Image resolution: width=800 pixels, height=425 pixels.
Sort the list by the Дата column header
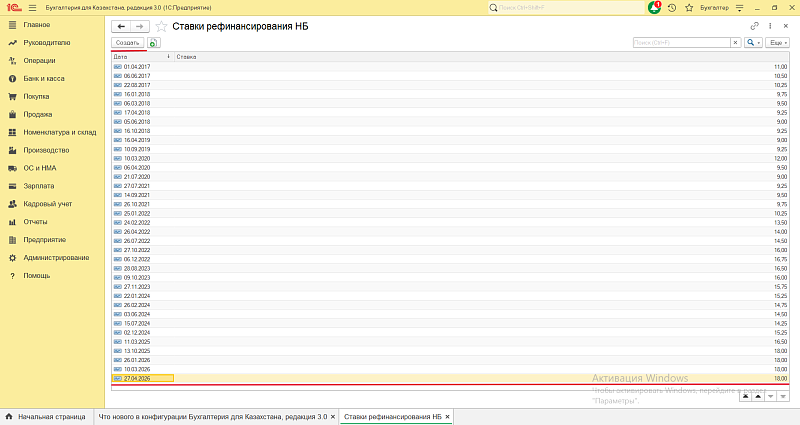[142, 57]
